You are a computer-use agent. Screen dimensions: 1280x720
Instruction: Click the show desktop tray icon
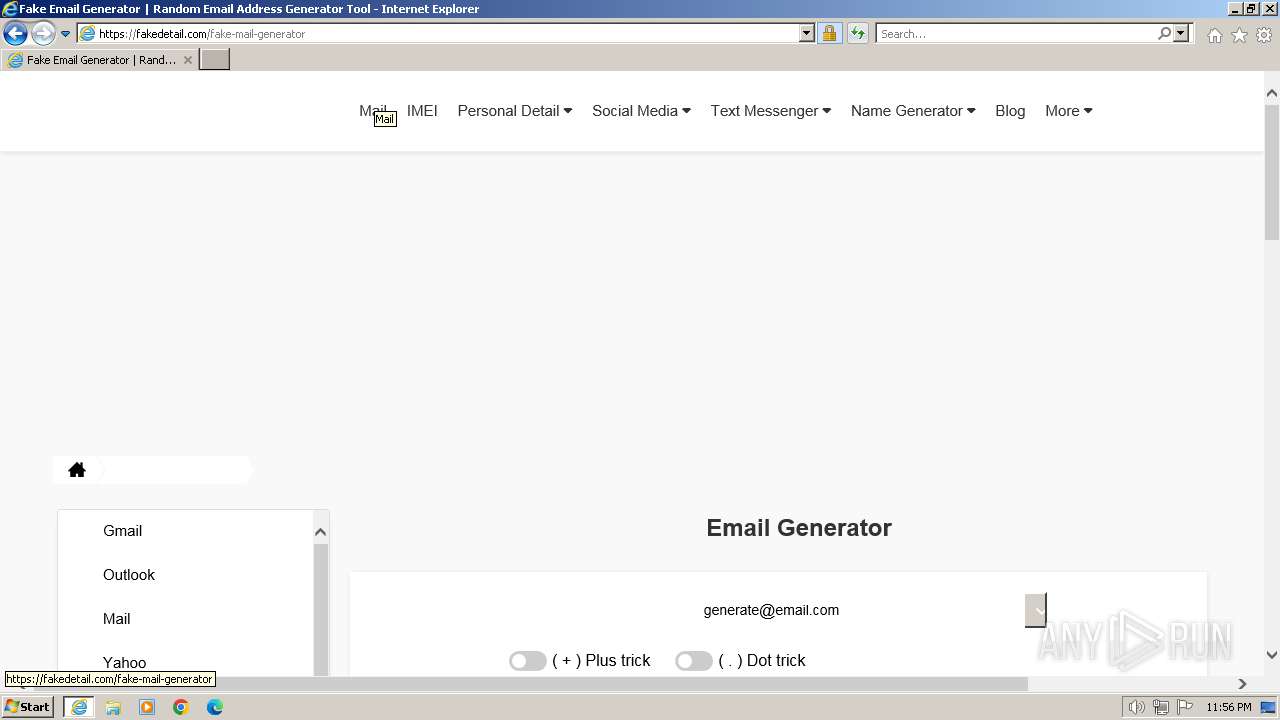point(1268,707)
